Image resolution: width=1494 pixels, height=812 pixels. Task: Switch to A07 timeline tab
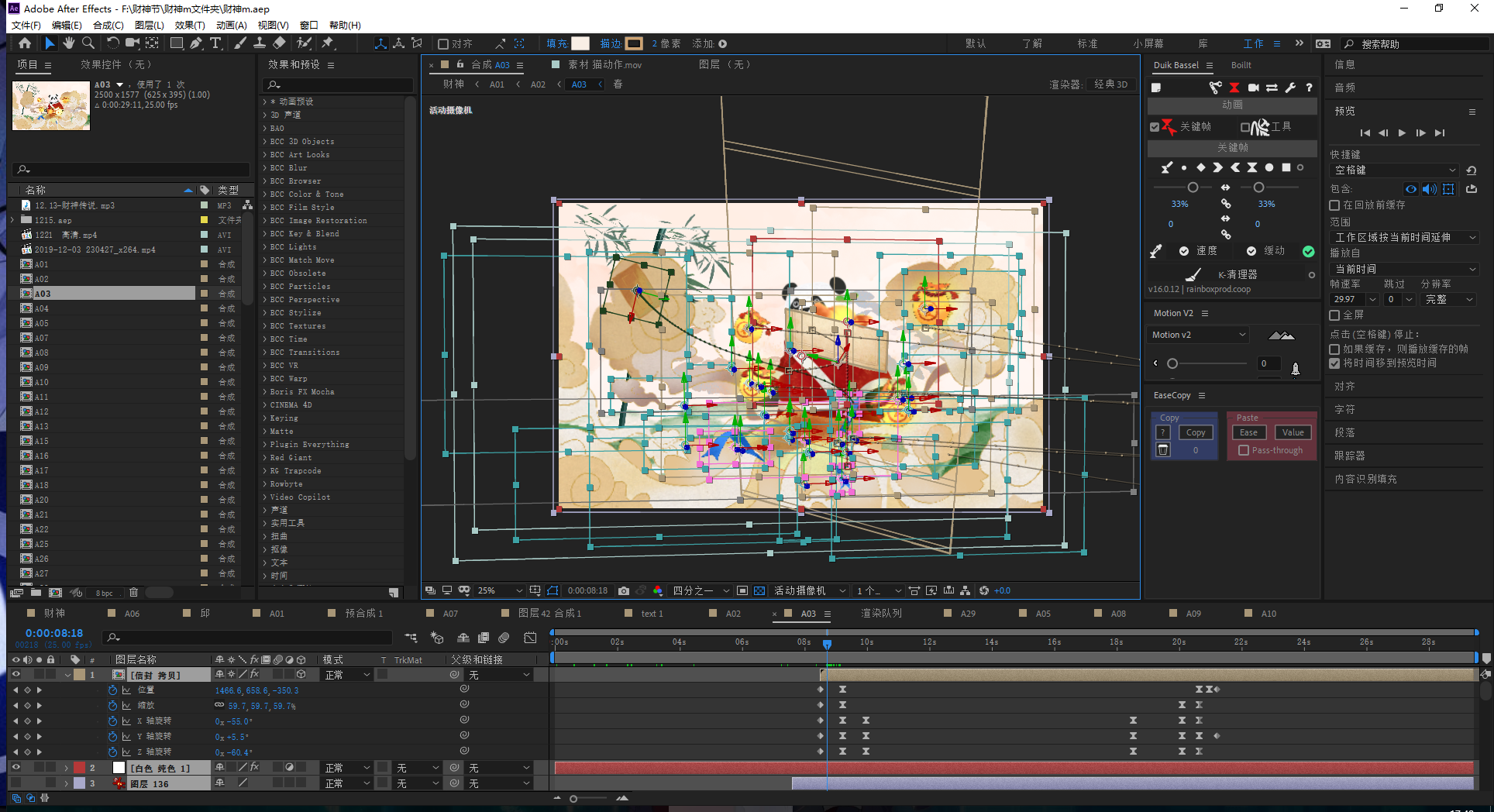click(450, 614)
